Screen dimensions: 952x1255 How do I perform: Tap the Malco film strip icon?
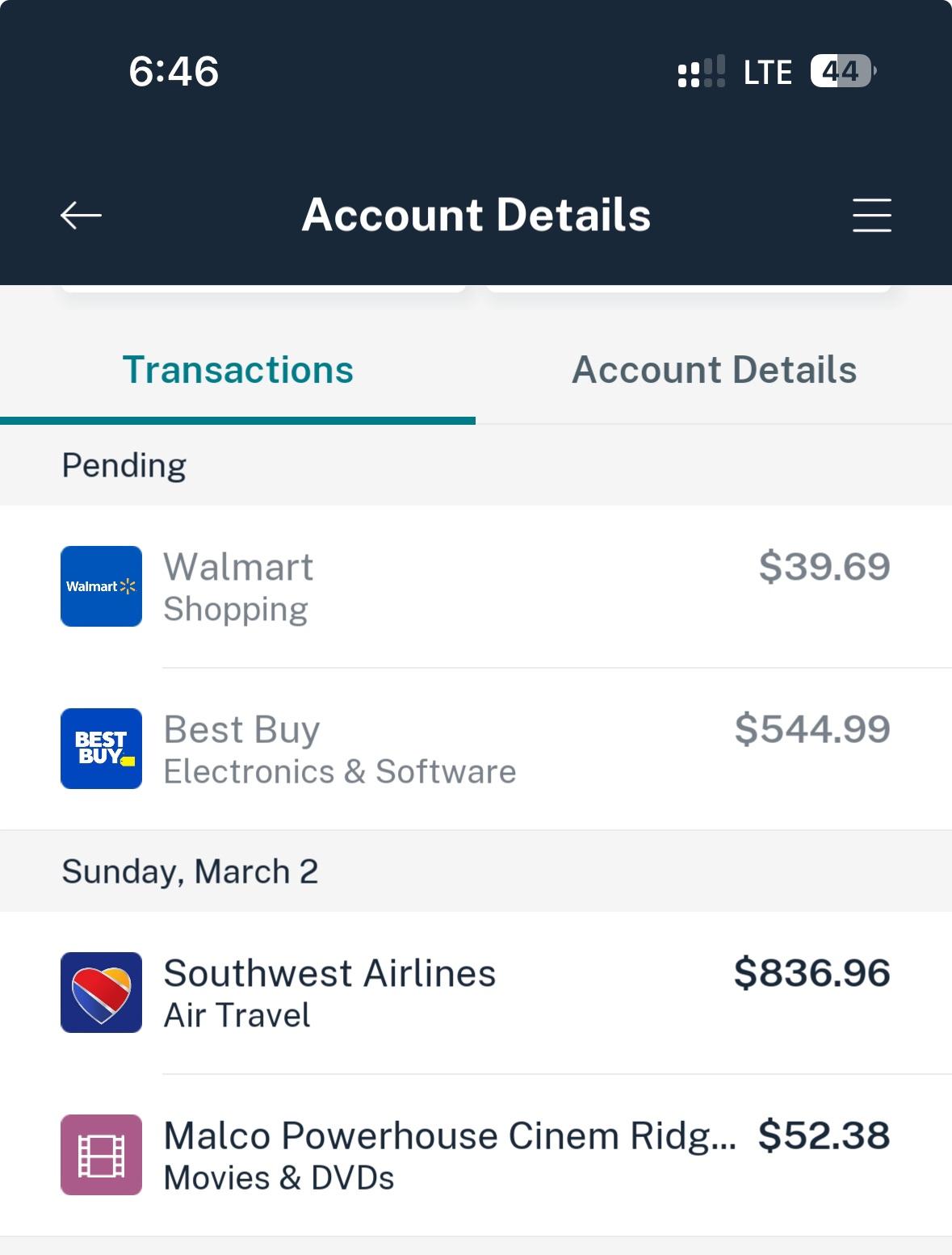pyautogui.click(x=101, y=1155)
